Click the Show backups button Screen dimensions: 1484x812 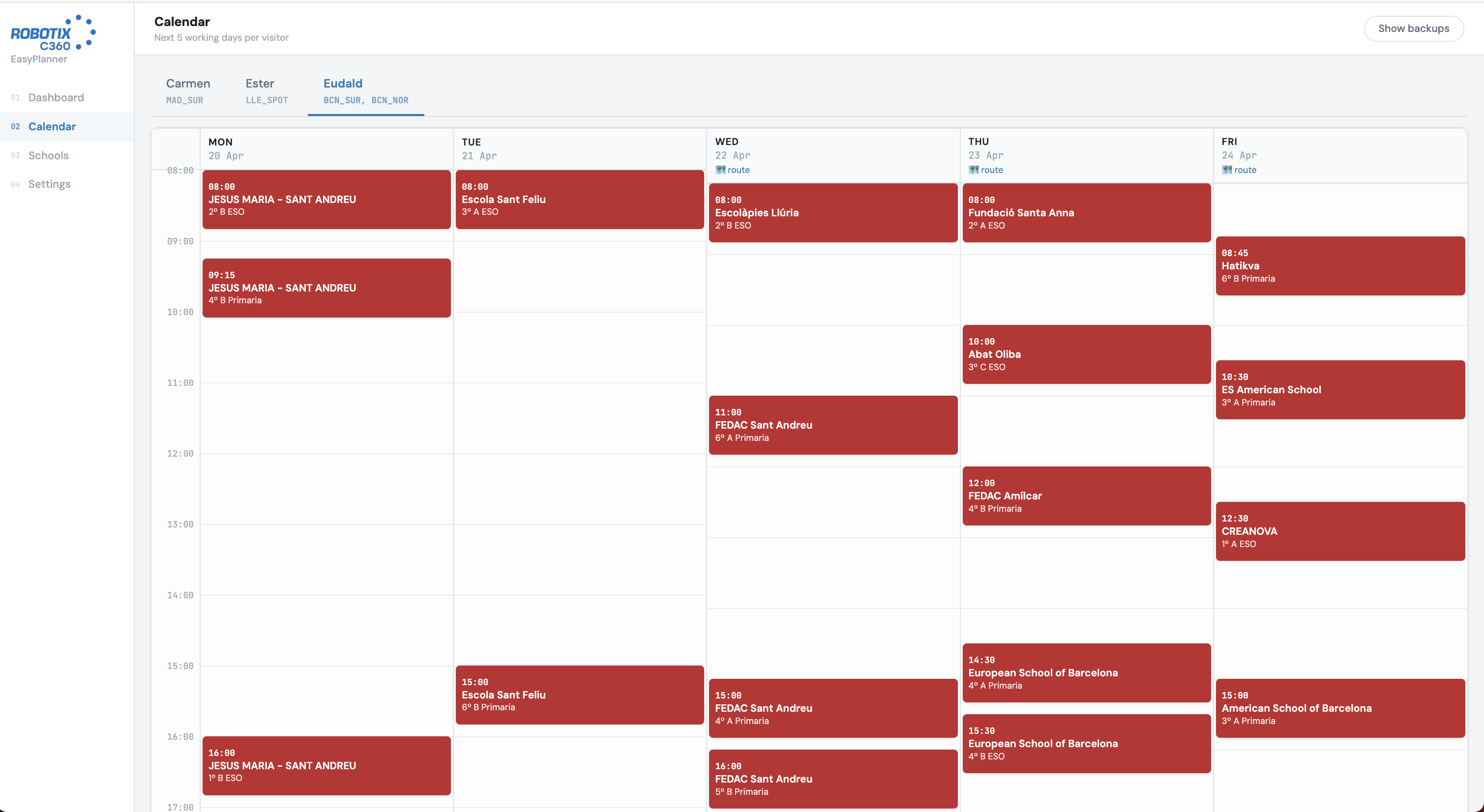click(x=1414, y=28)
